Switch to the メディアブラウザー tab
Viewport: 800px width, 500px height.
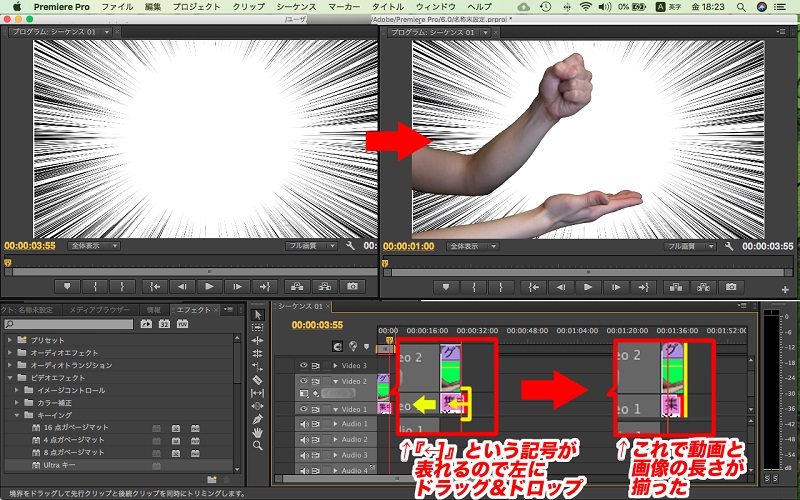pos(99,310)
